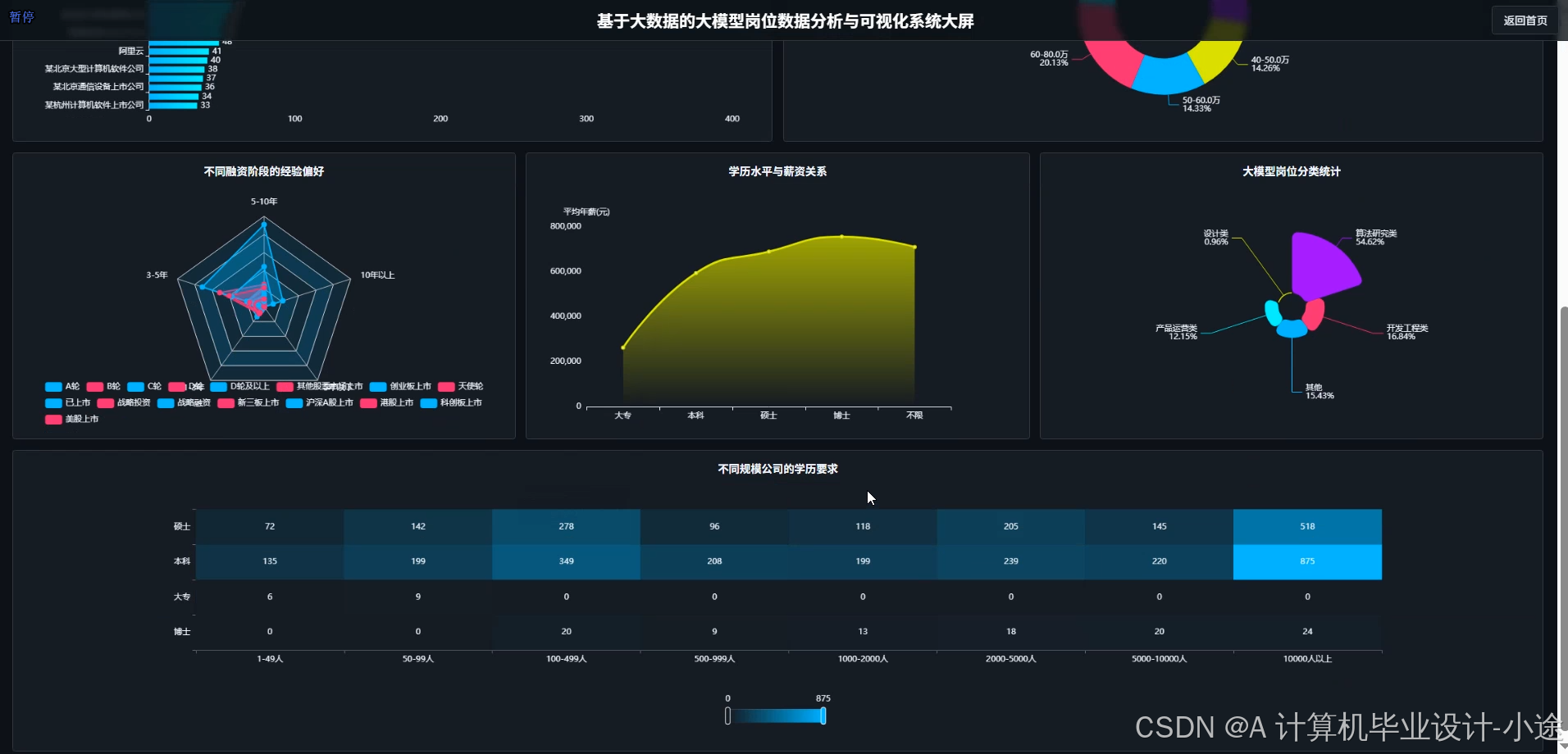Image resolution: width=1568 pixels, height=754 pixels.
Task: Click the 10年以上 radar axis label
Action: pyautogui.click(x=377, y=275)
